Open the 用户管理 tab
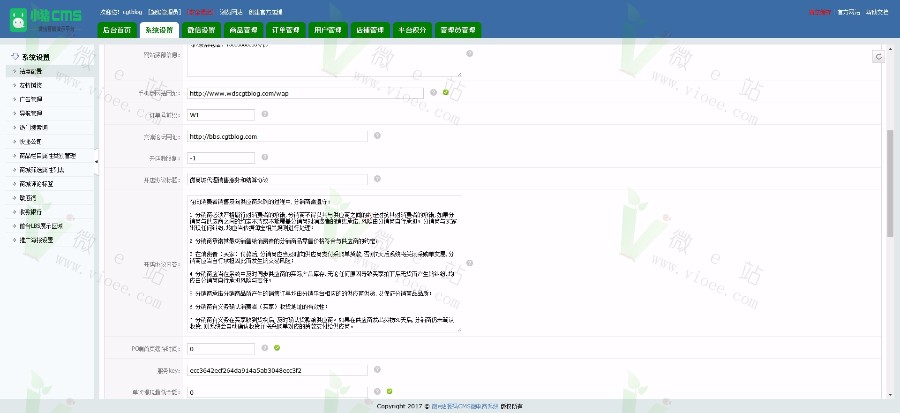 click(x=328, y=30)
